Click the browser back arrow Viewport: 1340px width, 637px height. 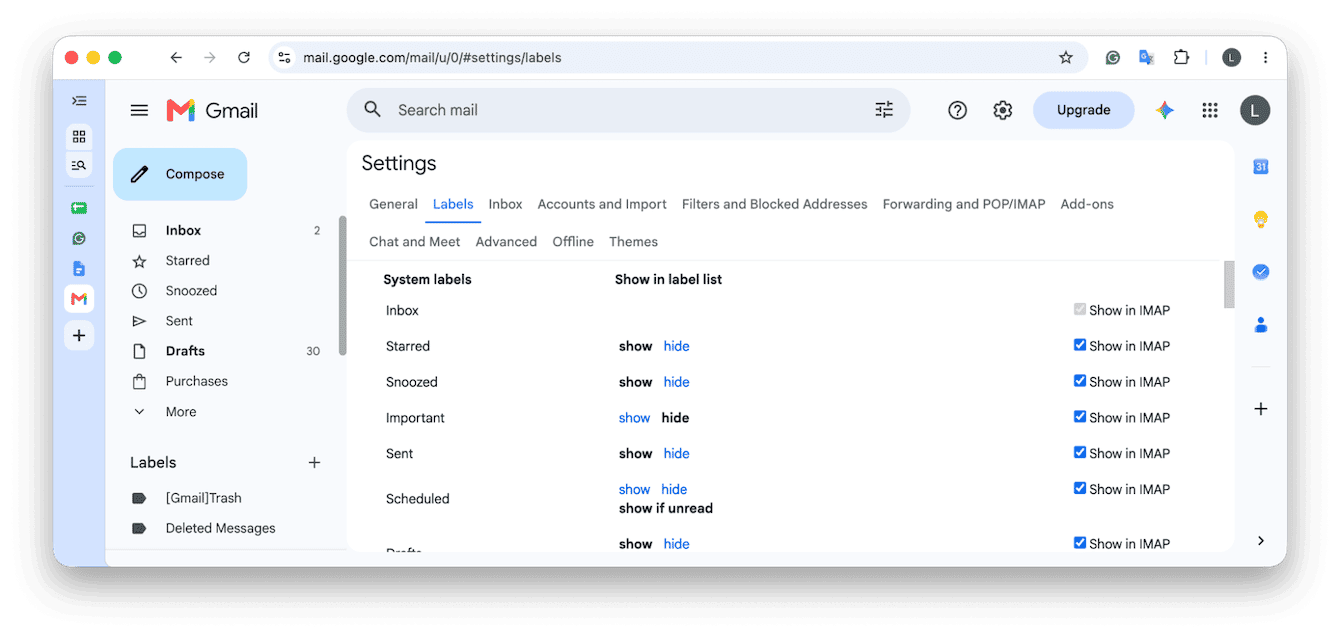tap(176, 58)
